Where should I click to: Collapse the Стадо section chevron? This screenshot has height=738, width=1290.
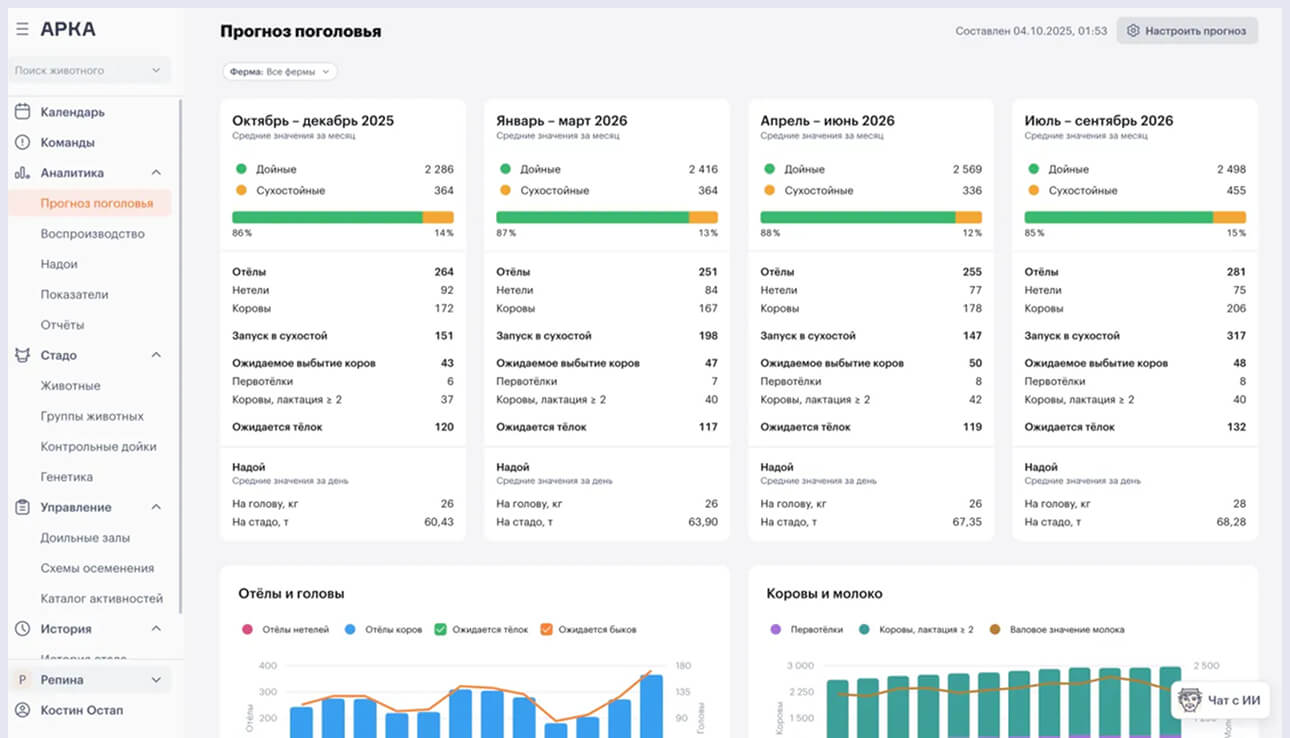click(x=156, y=355)
